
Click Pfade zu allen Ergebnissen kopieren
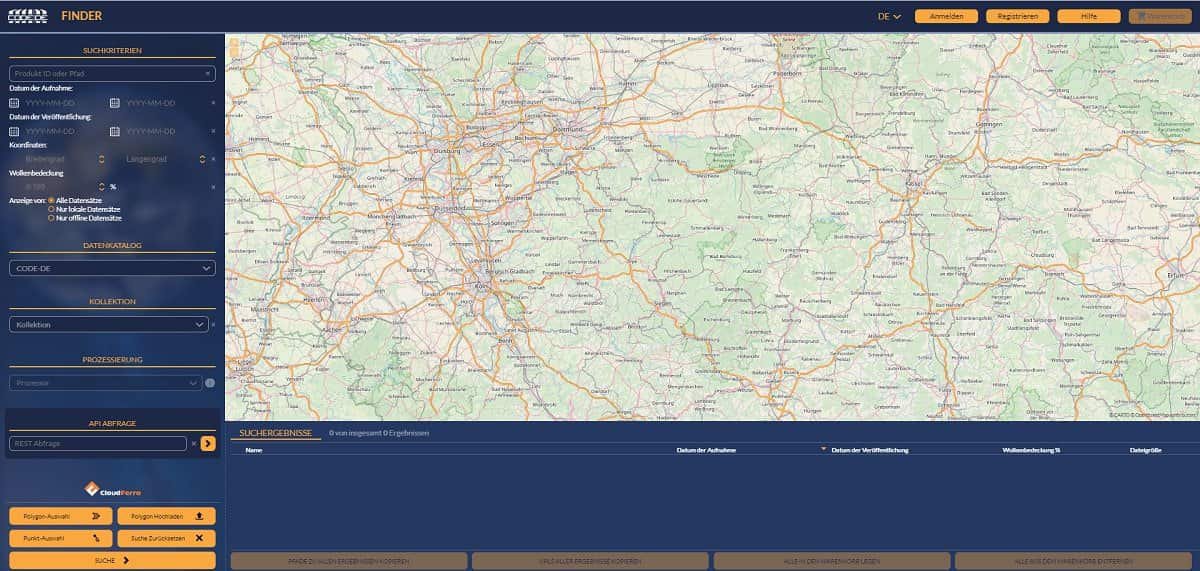349,561
